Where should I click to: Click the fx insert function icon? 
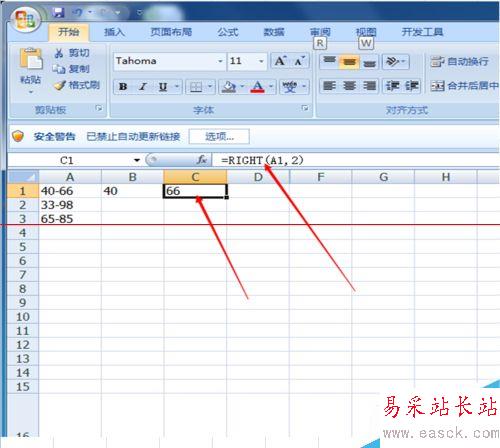point(202,160)
